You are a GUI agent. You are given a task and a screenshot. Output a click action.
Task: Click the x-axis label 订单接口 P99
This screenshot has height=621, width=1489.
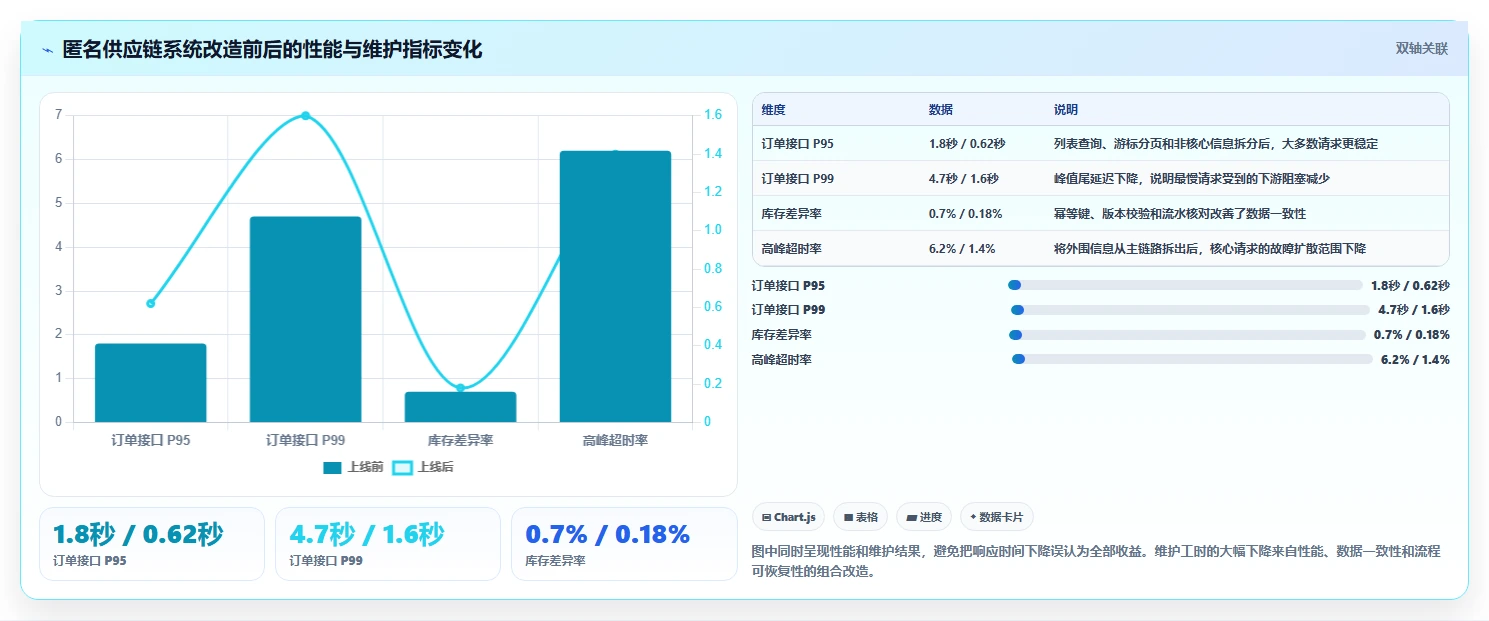click(305, 440)
